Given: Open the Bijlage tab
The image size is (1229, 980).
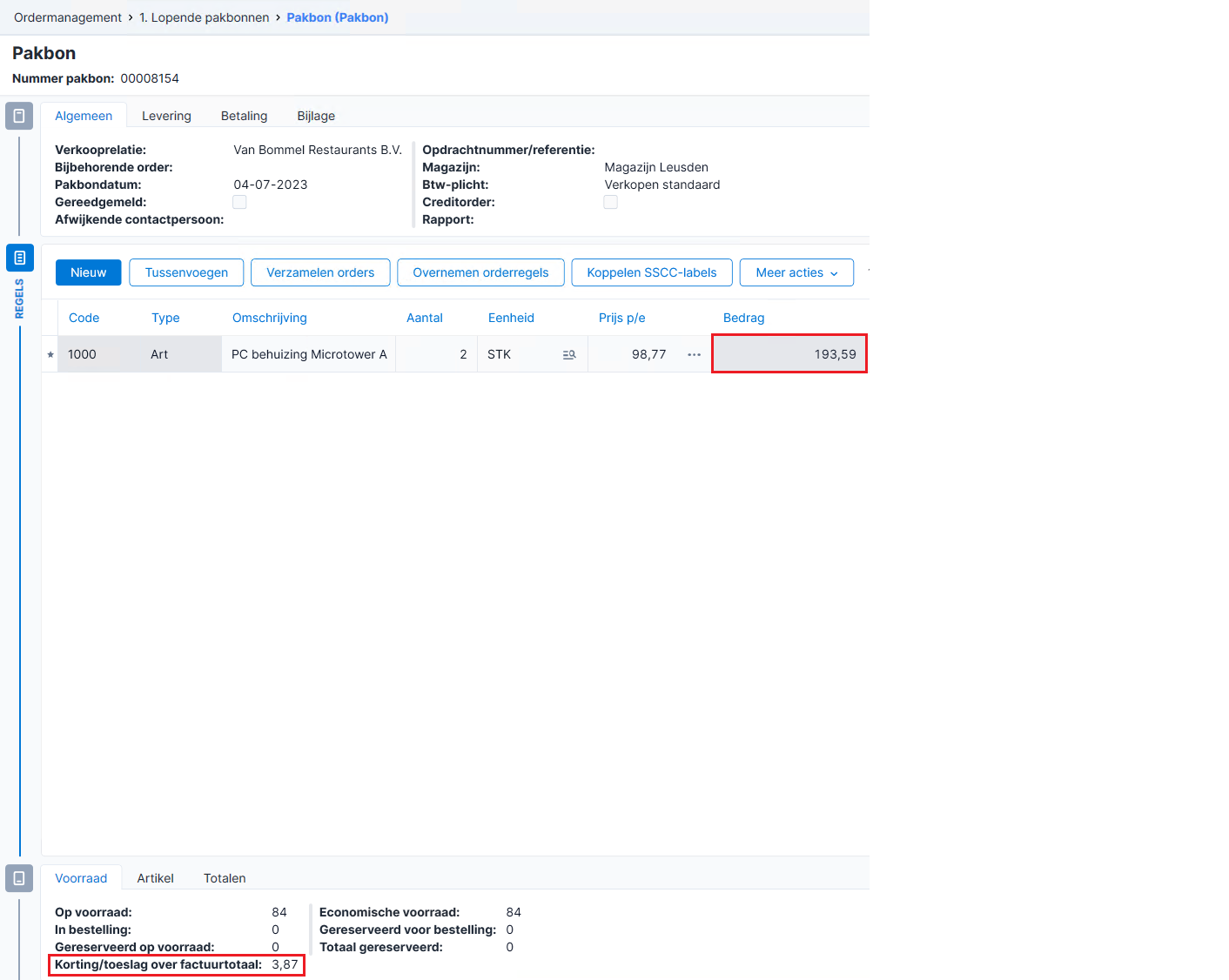Looking at the screenshot, I should pyautogui.click(x=316, y=116).
